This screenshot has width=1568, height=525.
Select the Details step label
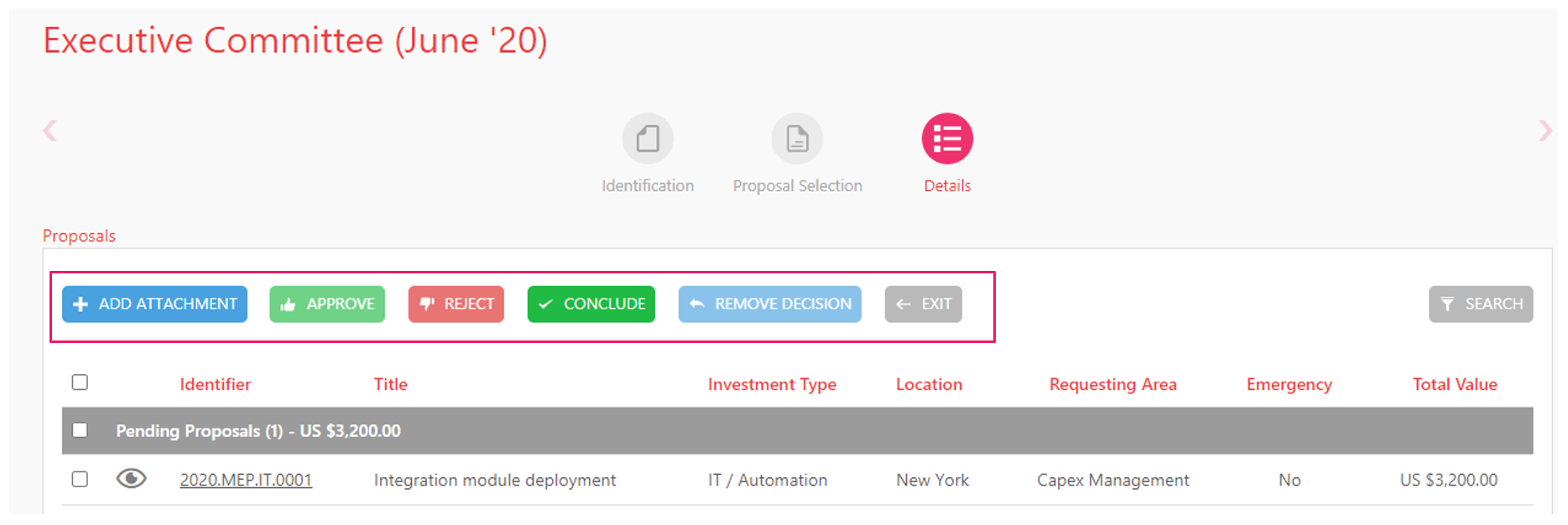tap(947, 185)
